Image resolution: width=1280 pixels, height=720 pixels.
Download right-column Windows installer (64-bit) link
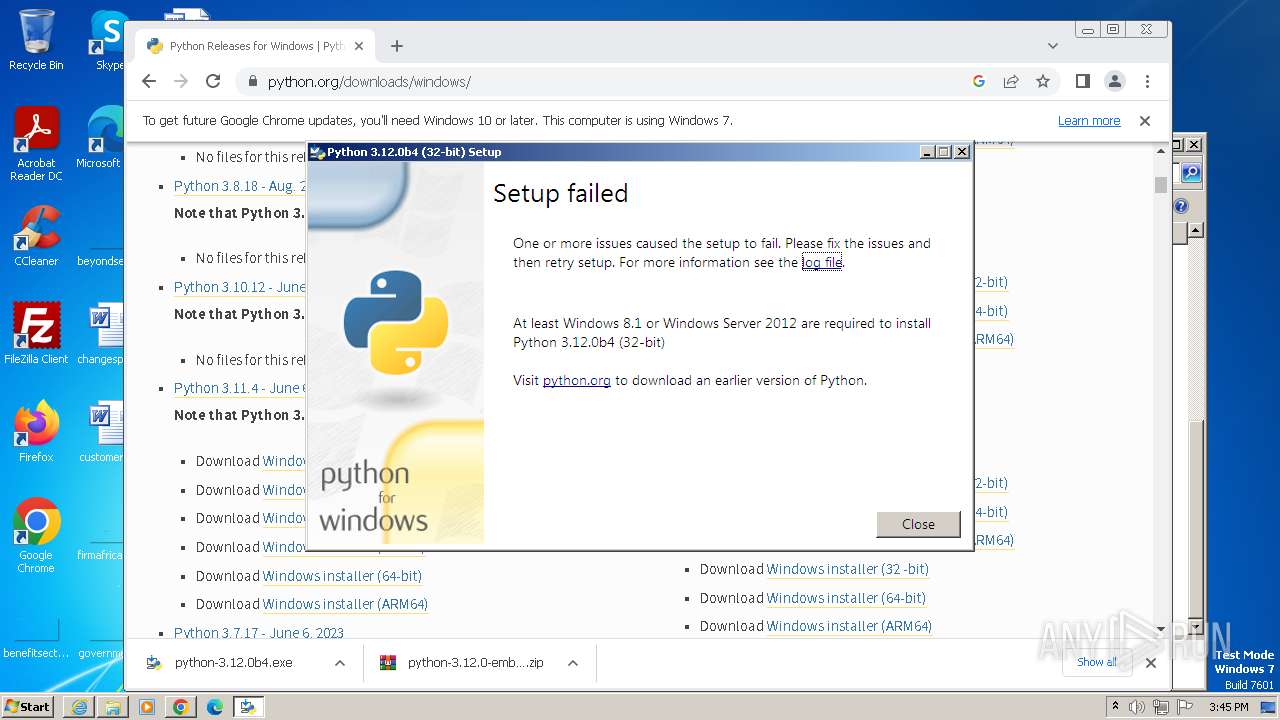pos(846,598)
